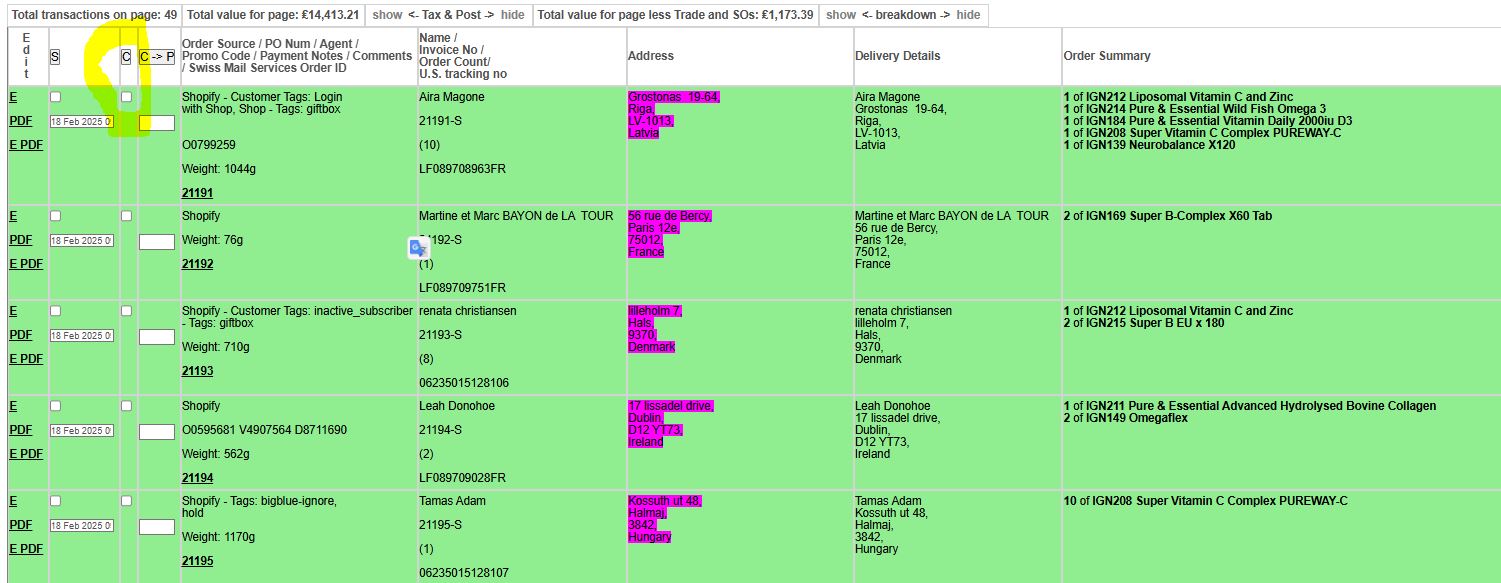Click the C -> P input for Tamas Adam
This screenshot has width=1501, height=583.
tap(157, 527)
